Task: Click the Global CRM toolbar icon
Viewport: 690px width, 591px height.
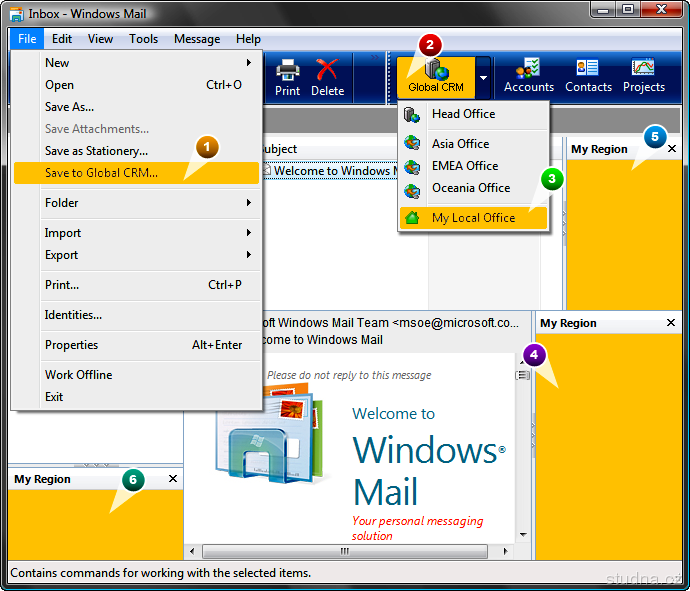Action: click(435, 75)
